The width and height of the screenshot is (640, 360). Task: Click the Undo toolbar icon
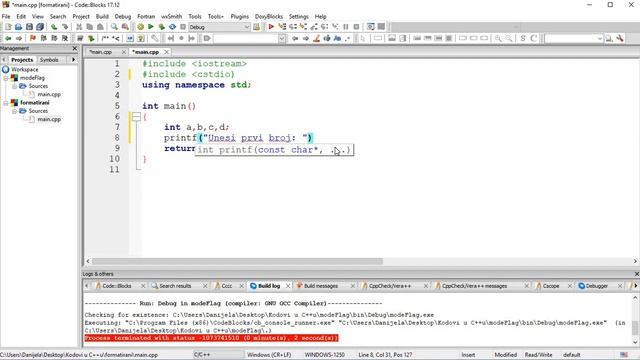(54, 27)
